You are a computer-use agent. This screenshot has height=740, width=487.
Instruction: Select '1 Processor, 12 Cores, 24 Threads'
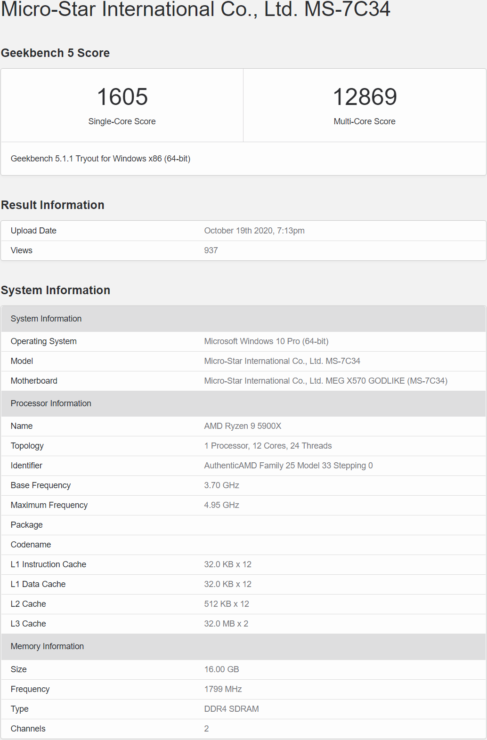pyautogui.click(x=268, y=446)
